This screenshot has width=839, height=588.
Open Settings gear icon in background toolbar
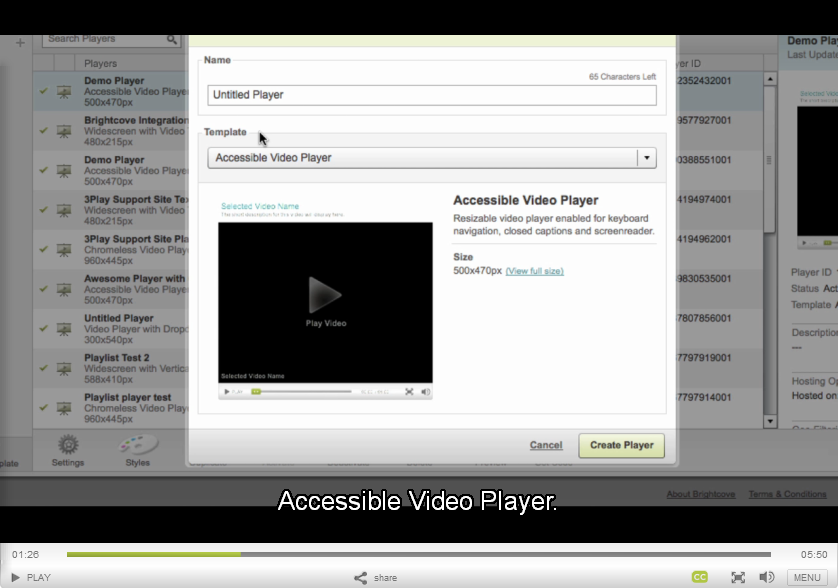[68, 445]
